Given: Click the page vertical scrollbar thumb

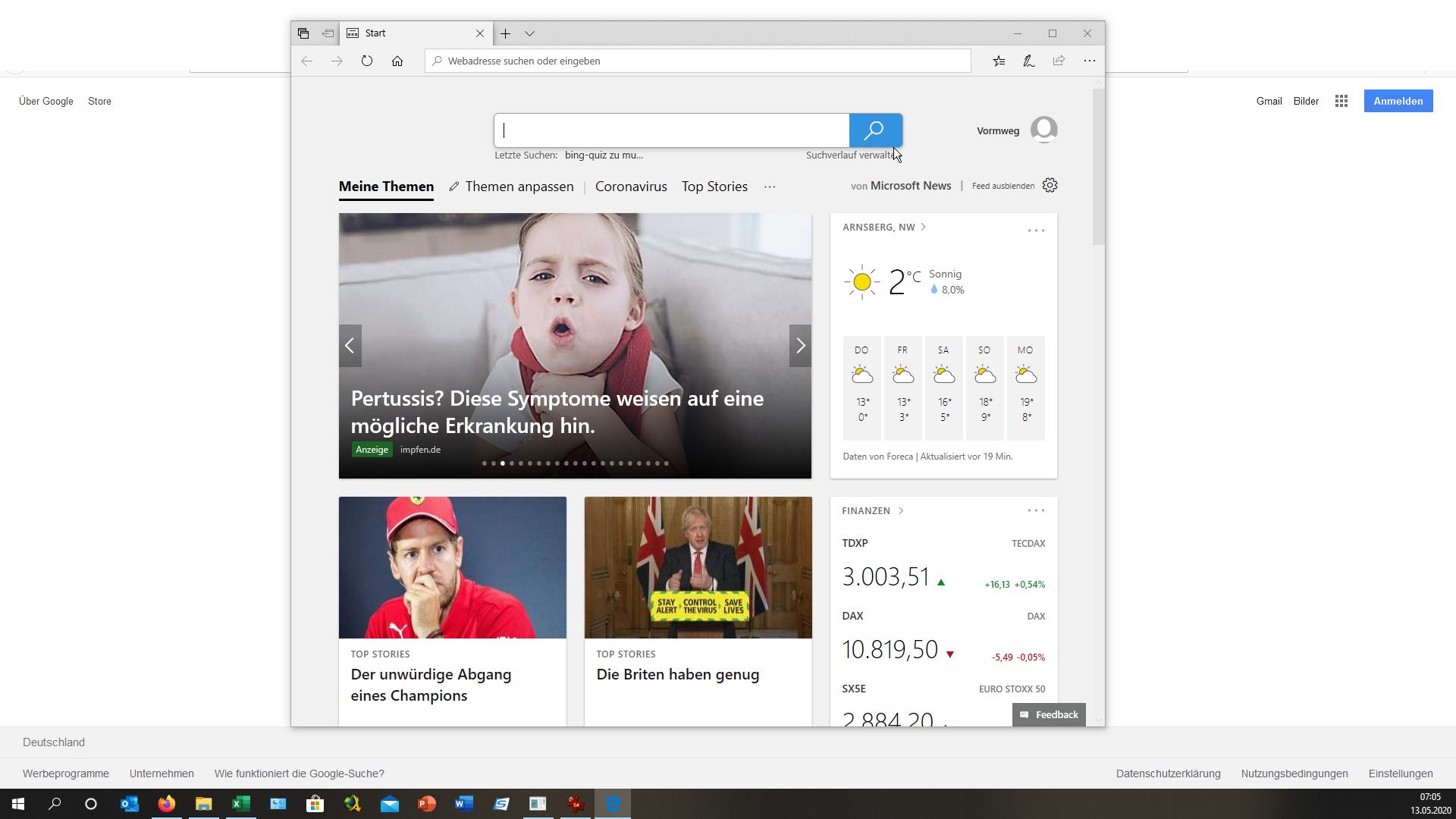Looking at the screenshot, I should [1098, 167].
